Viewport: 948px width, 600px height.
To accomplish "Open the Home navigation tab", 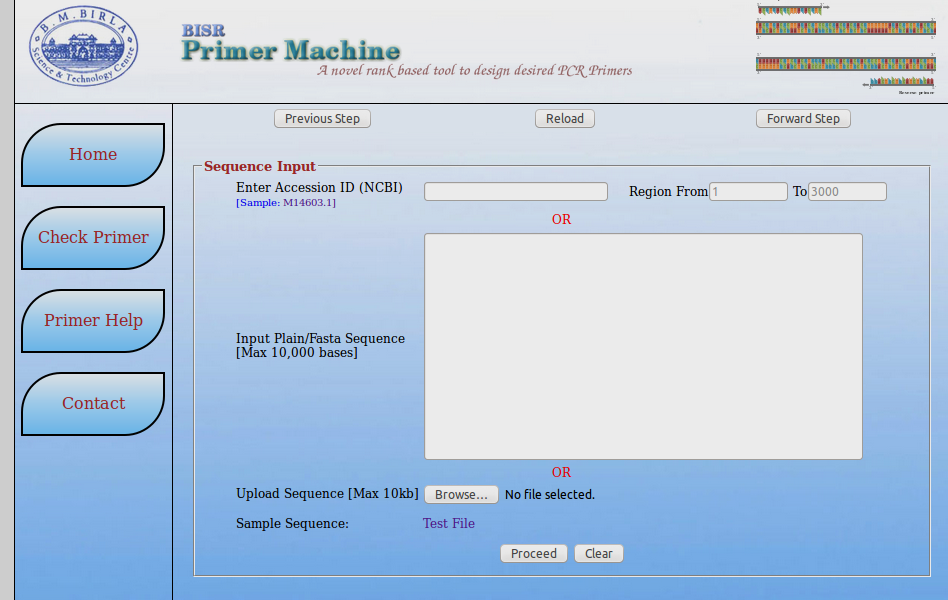I will tap(93, 154).
